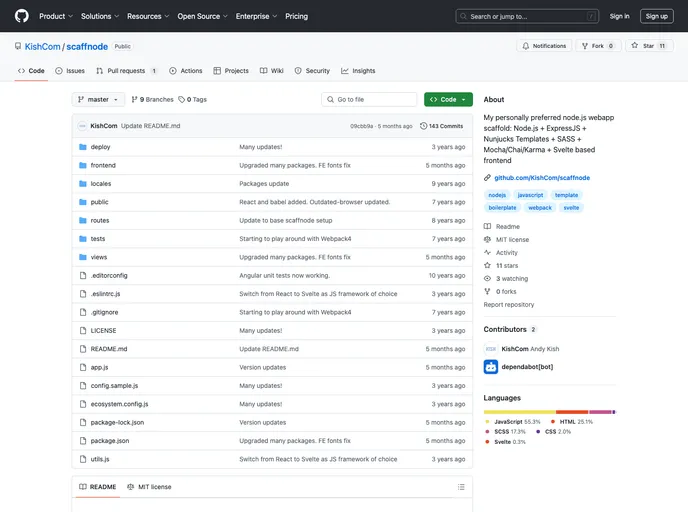Click the Sign up button
Screen dimensions: 688x512
point(656,16)
